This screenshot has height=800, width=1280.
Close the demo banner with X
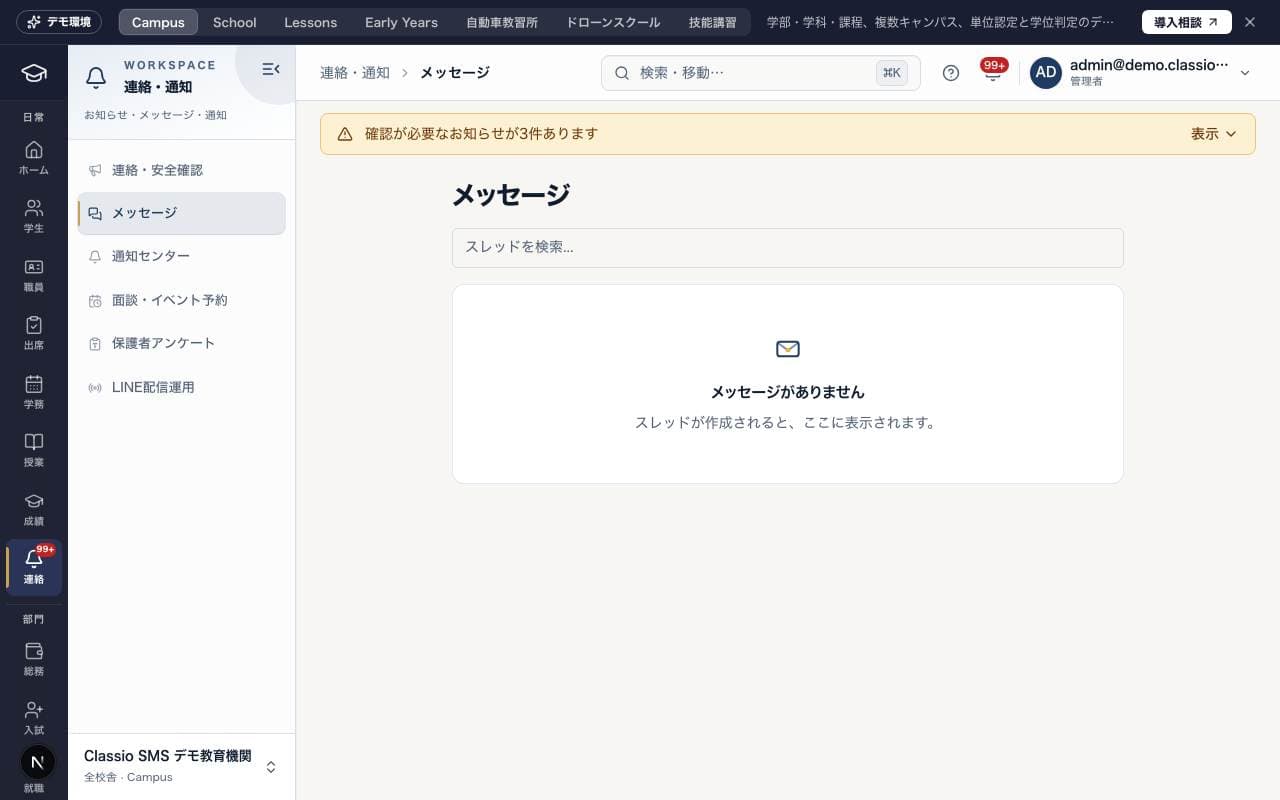(1250, 22)
